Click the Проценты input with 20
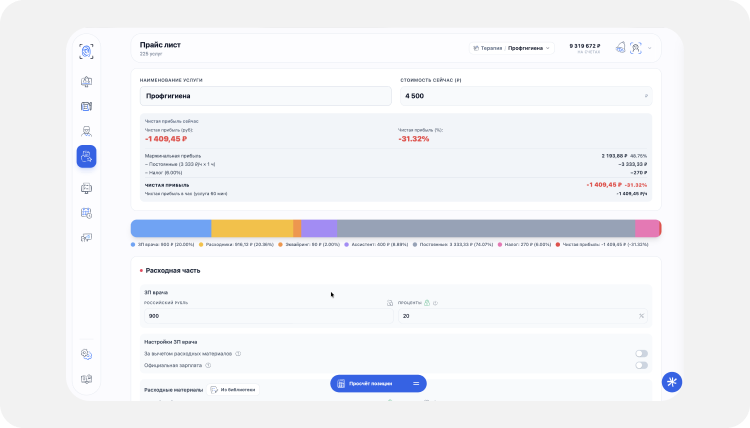 [523, 316]
